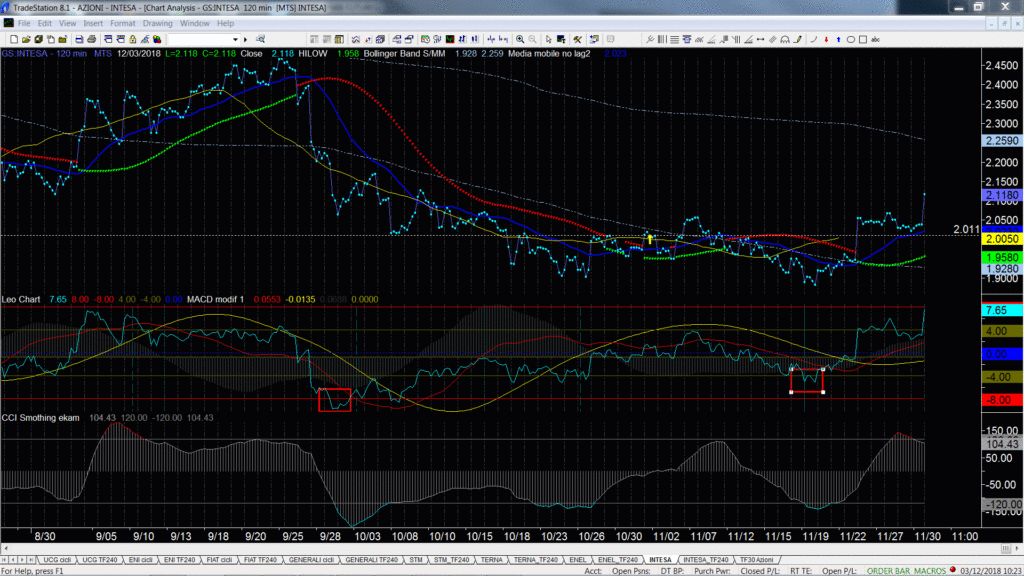Click the small play arrow beside combo box
Image resolution: width=1024 pixels, height=576 pixels.
246,39
